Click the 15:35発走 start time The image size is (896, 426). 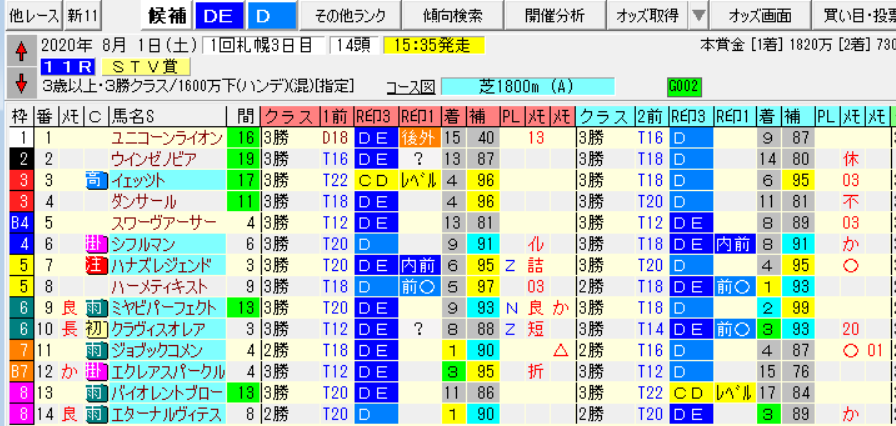[434, 45]
